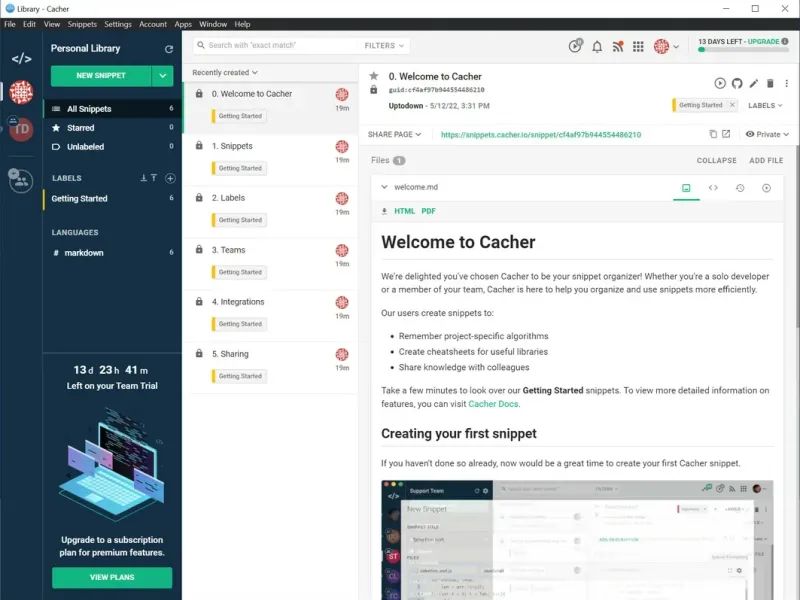Delete snippet with the trash icon
This screenshot has height=600, width=800.
770,83
